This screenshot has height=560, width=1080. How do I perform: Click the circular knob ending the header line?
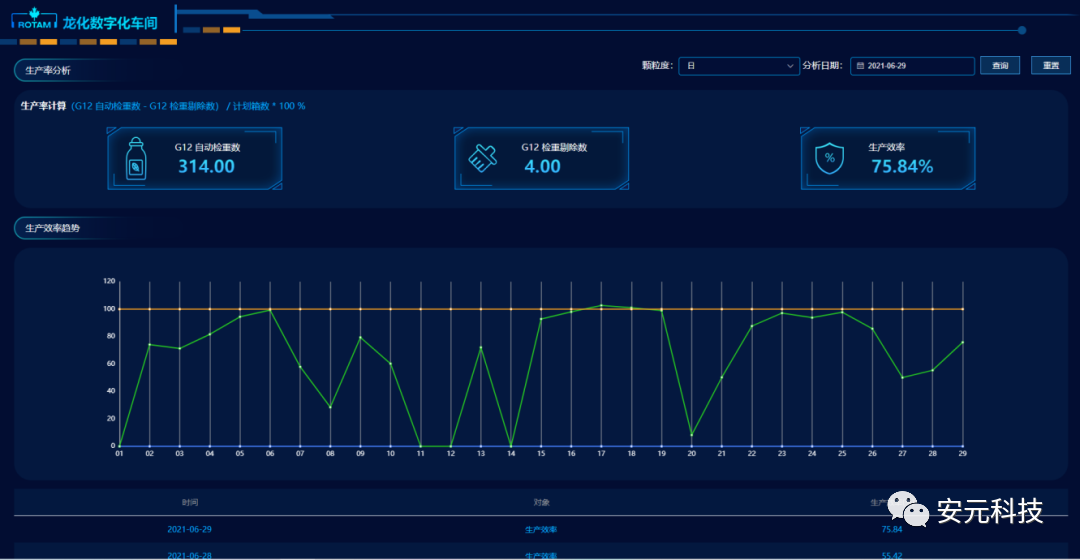(x=1021, y=30)
